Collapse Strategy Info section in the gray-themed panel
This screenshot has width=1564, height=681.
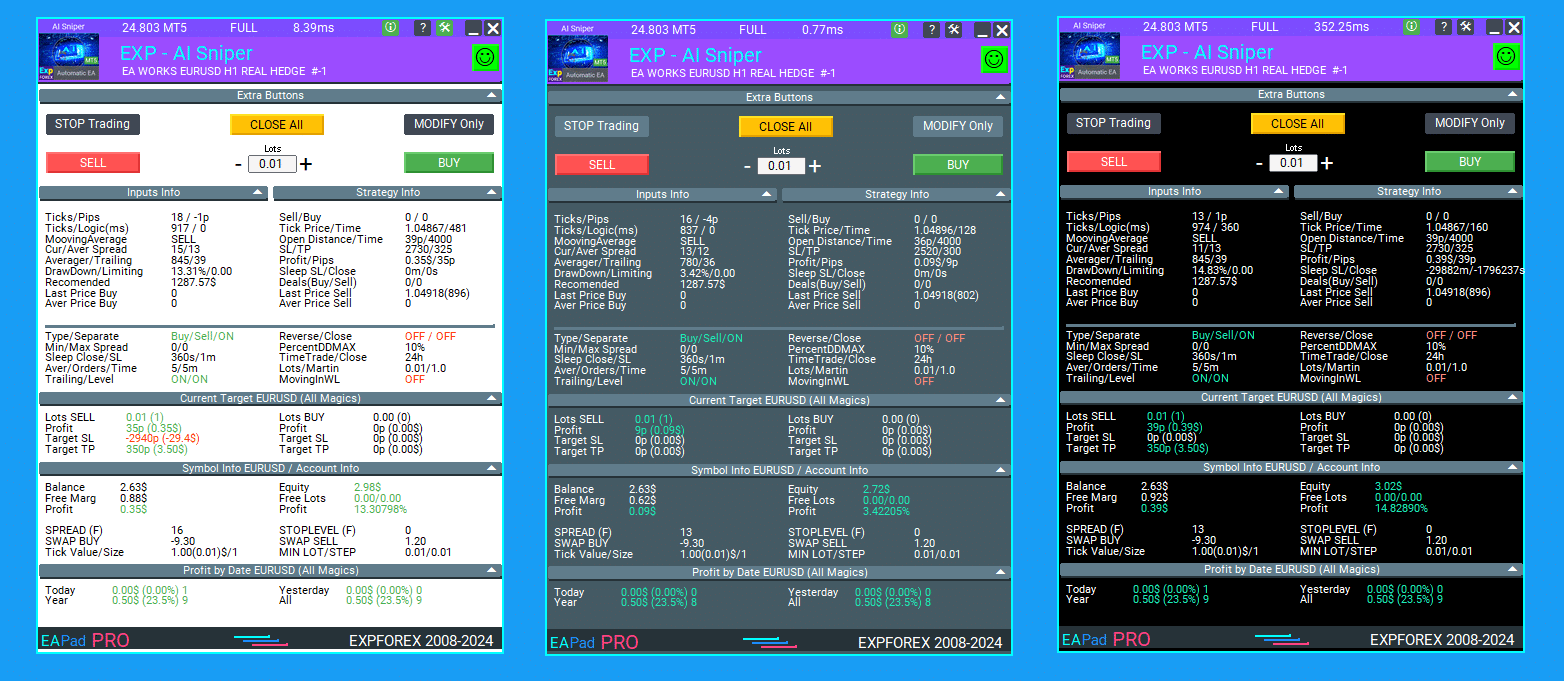[1001, 195]
